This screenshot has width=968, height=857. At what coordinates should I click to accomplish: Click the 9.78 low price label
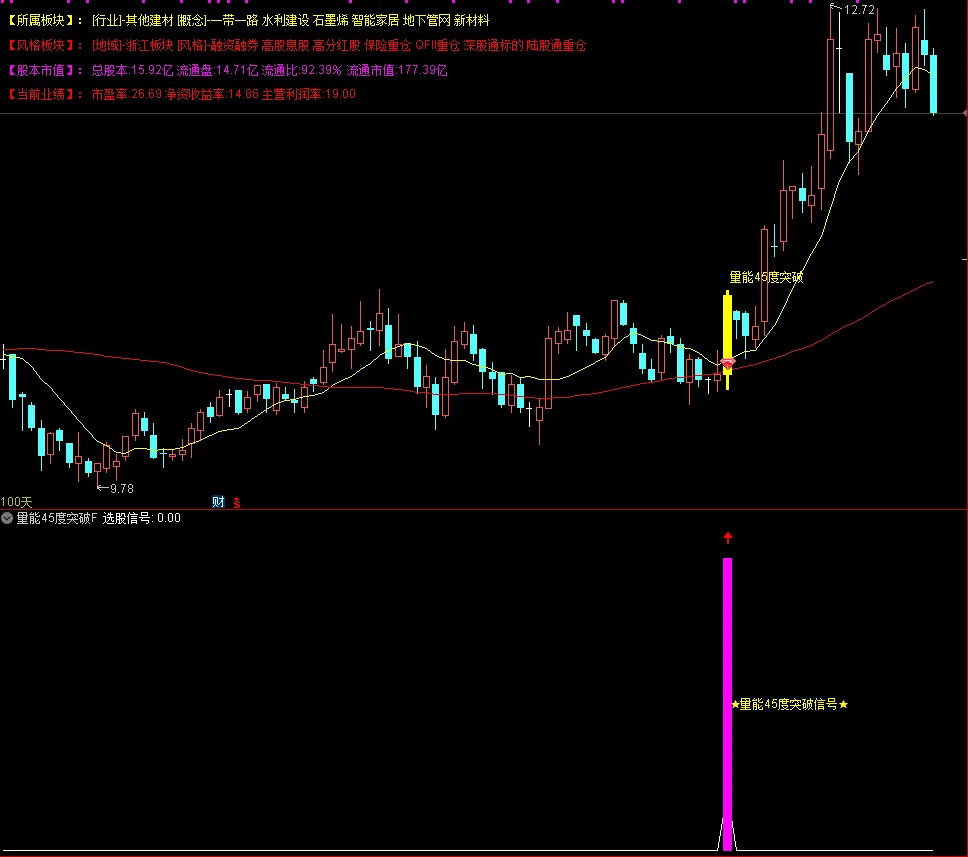coord(122,488)
